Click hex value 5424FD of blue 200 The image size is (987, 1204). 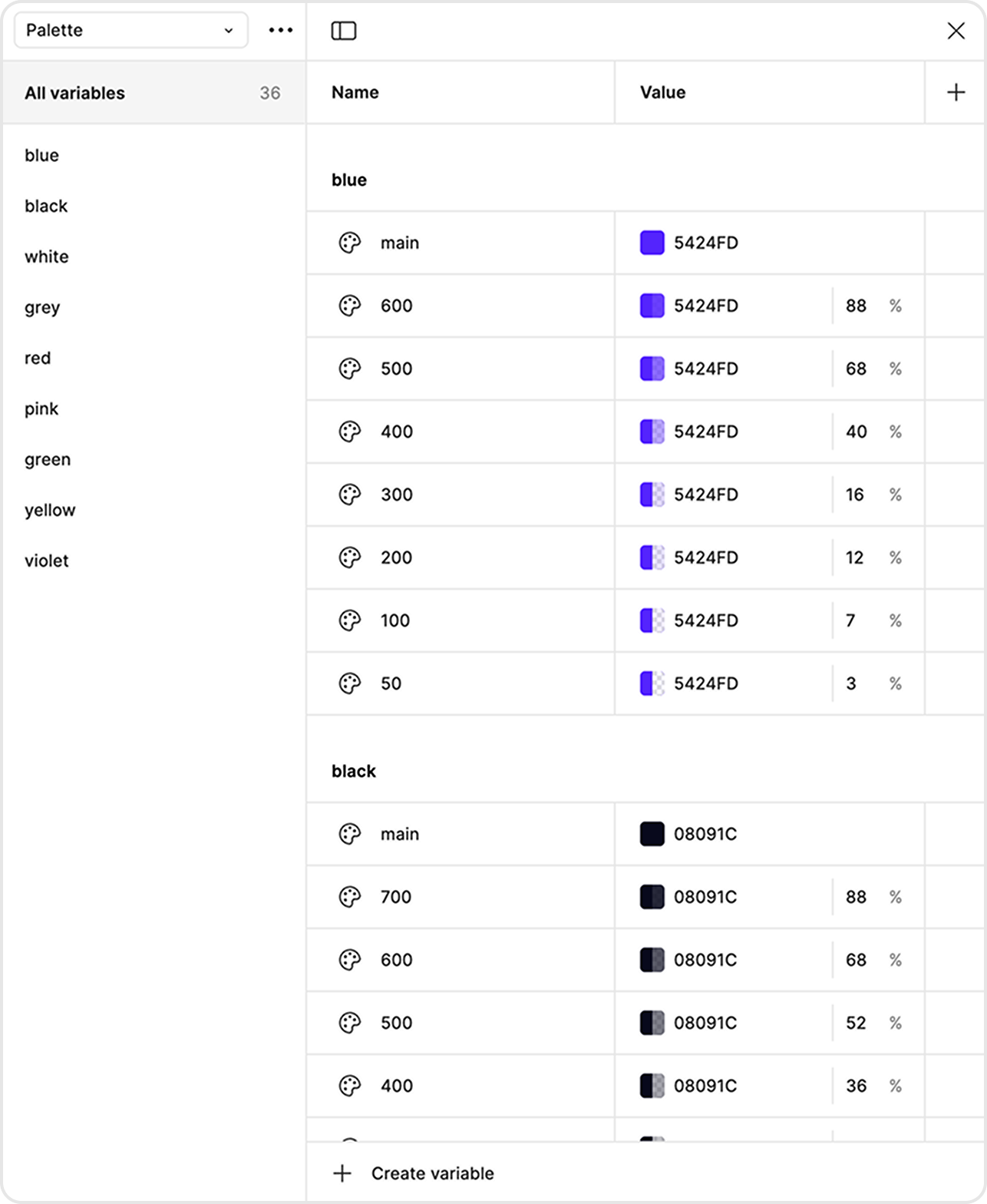click(x=706, y=557)
